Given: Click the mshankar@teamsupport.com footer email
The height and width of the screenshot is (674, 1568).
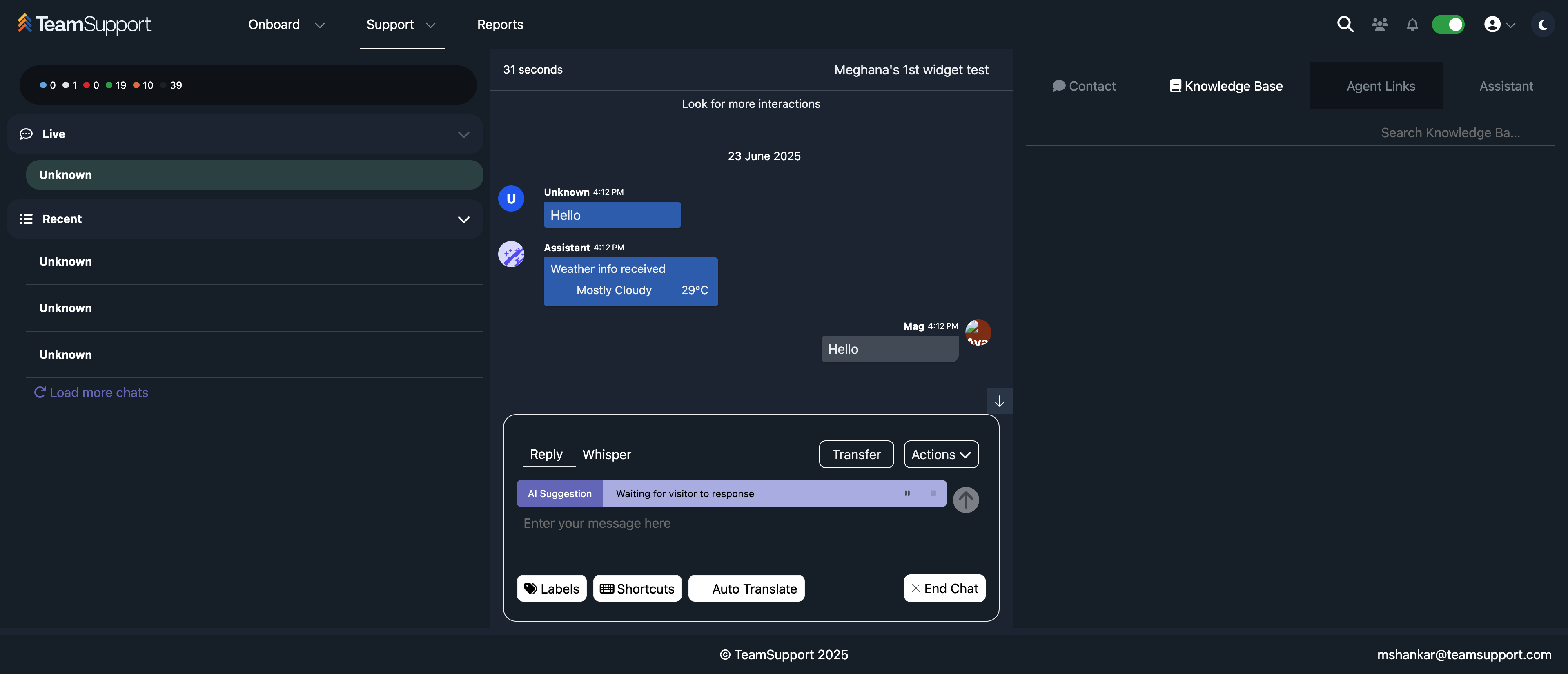Looking at the screenshot, I should (x=1464, y=654).
